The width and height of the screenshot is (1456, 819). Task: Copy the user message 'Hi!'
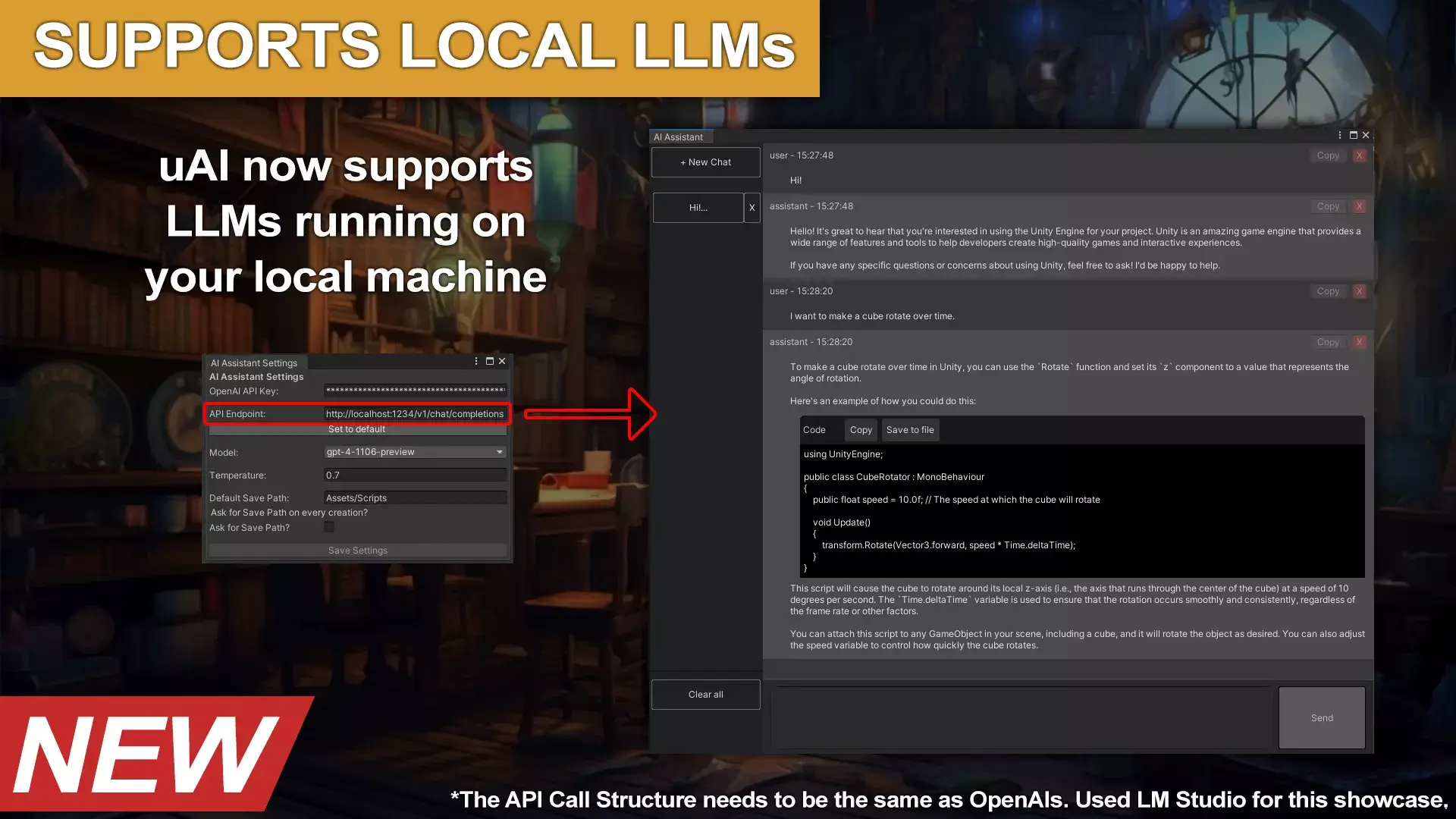[1328, 155]
